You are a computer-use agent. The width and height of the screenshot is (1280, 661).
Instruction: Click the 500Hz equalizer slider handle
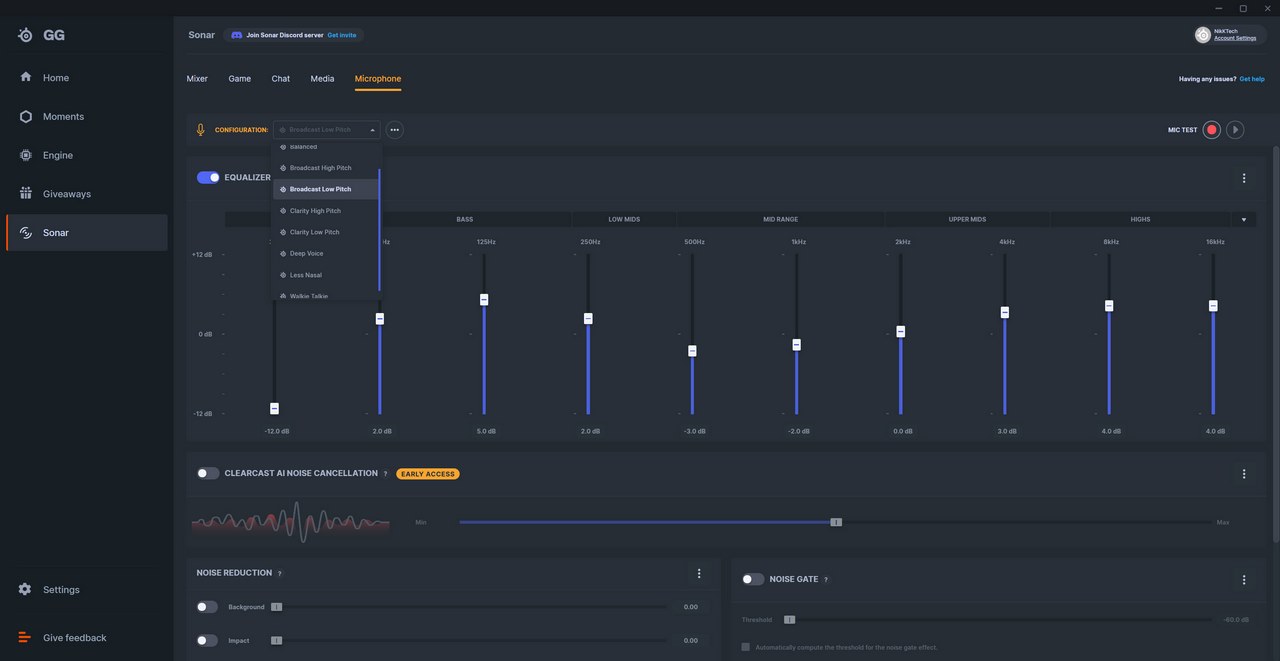pyautogui.click(x=692, y=351)
